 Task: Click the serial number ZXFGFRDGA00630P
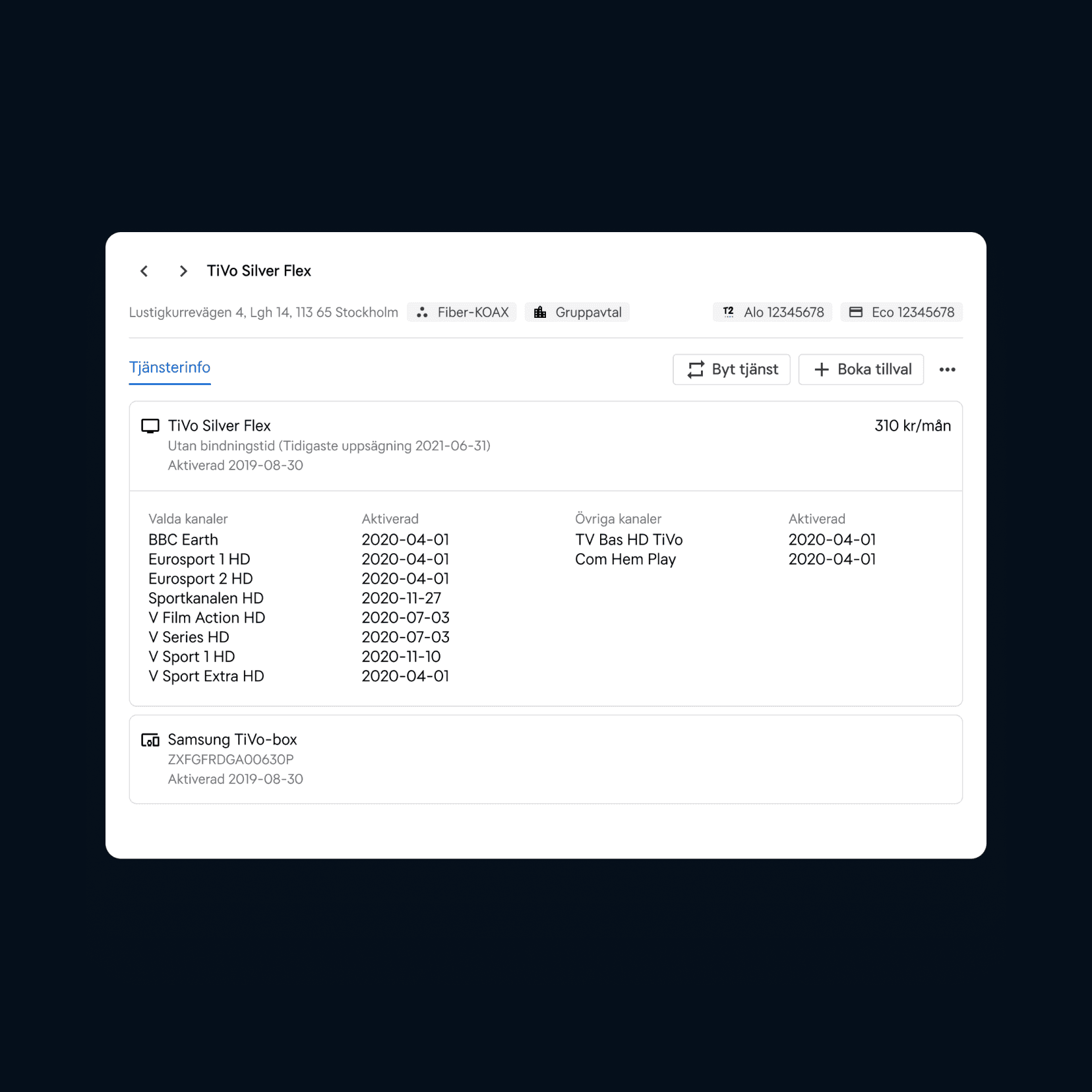[231, 760]
